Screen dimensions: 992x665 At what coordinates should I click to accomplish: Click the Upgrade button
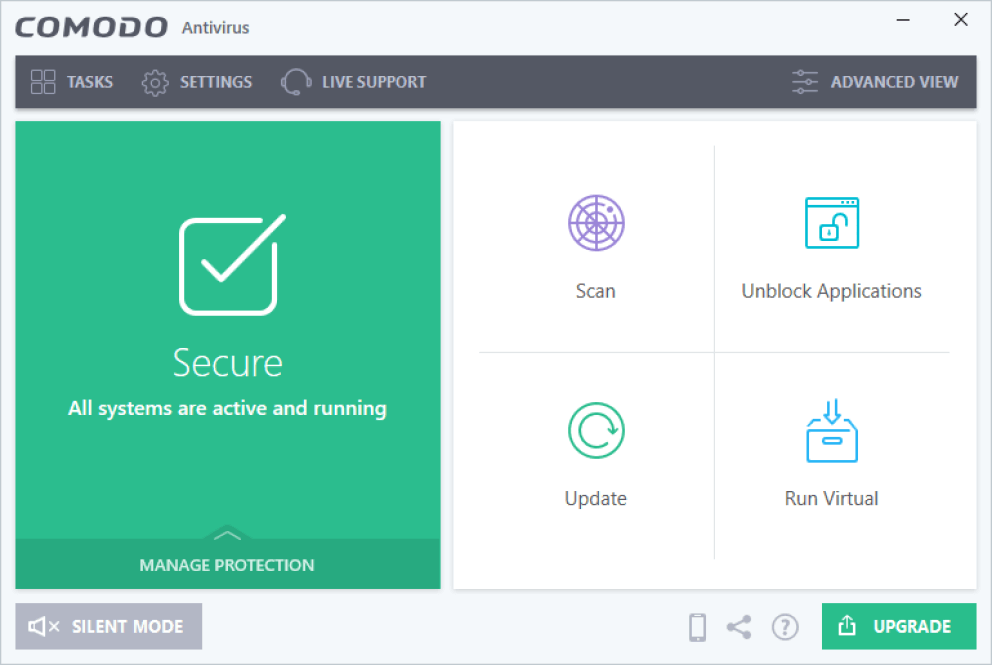pyautogui.click(x=898, y=626)
